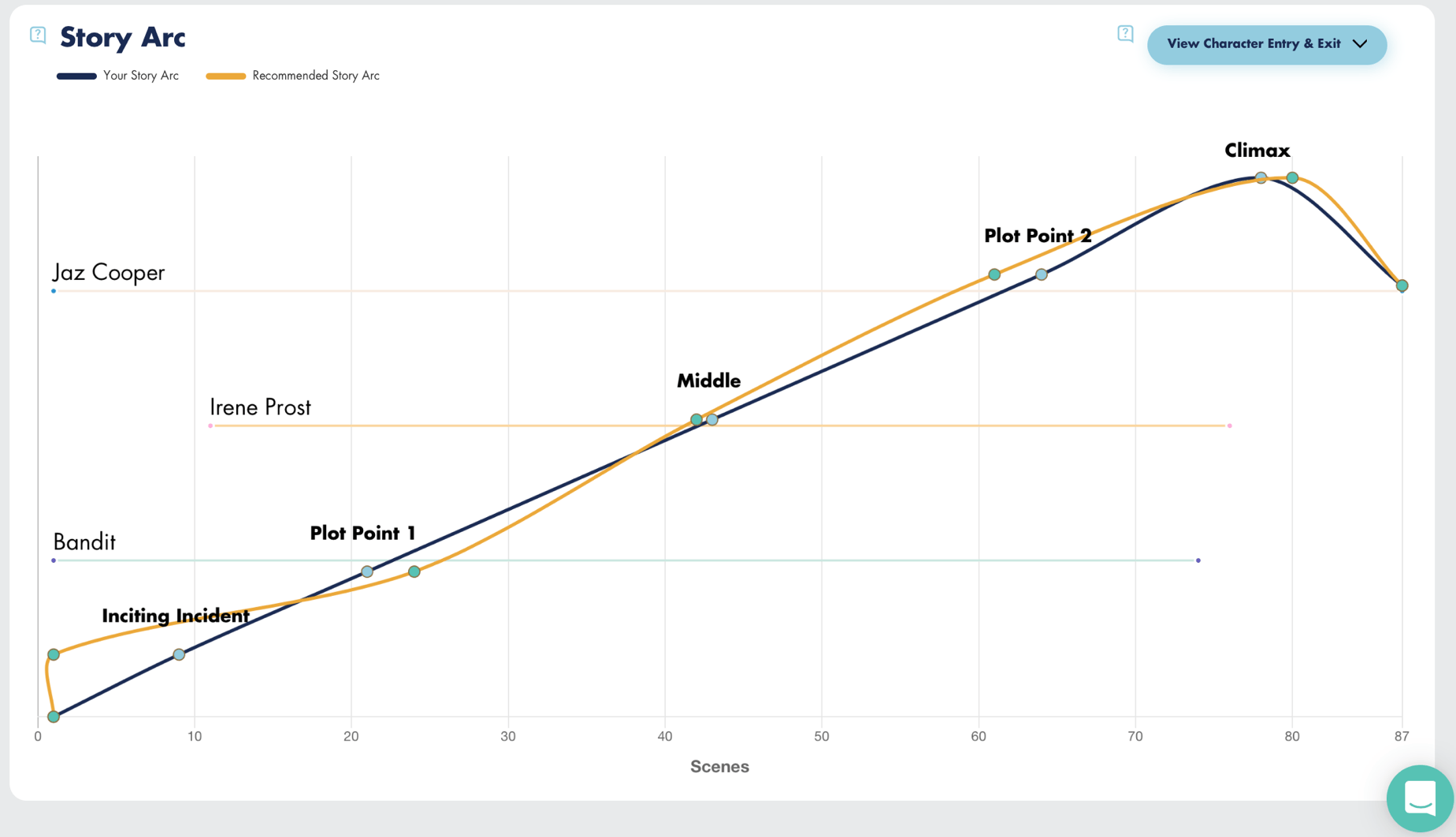Click Irene Prost's entry dot near scene 11
The width and height of the screenshot is (1456, 837).
(x=210, y=426)
